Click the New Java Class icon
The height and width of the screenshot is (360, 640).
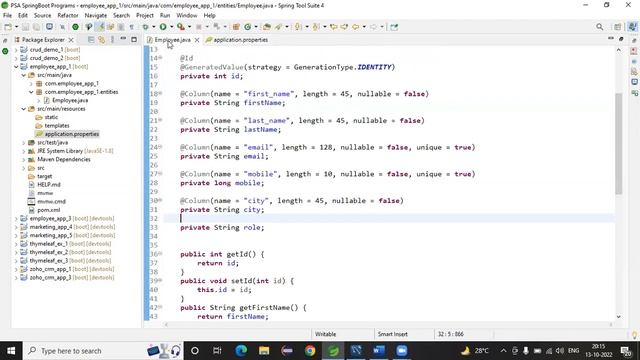[x=247, y=27]
